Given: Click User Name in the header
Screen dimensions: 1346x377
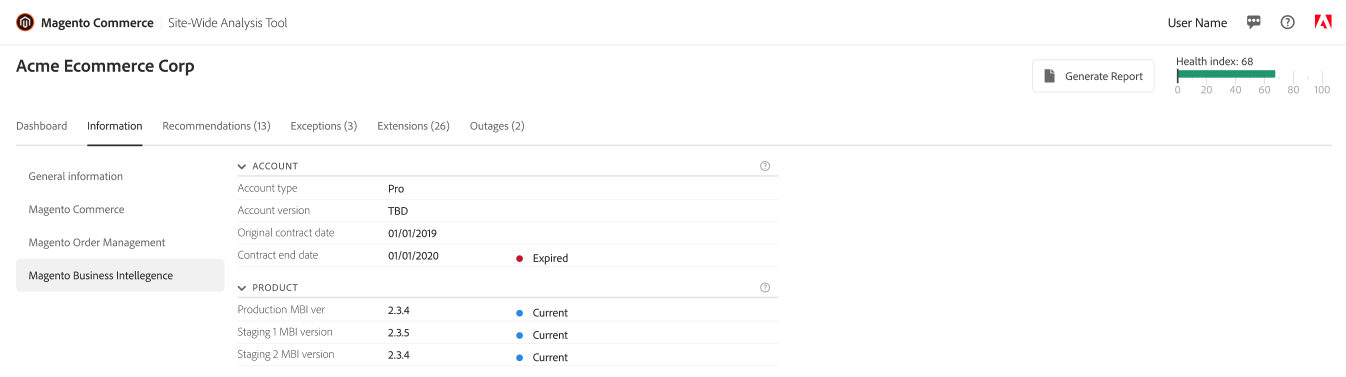Looking at the screenshot, I should [1197, 23].
